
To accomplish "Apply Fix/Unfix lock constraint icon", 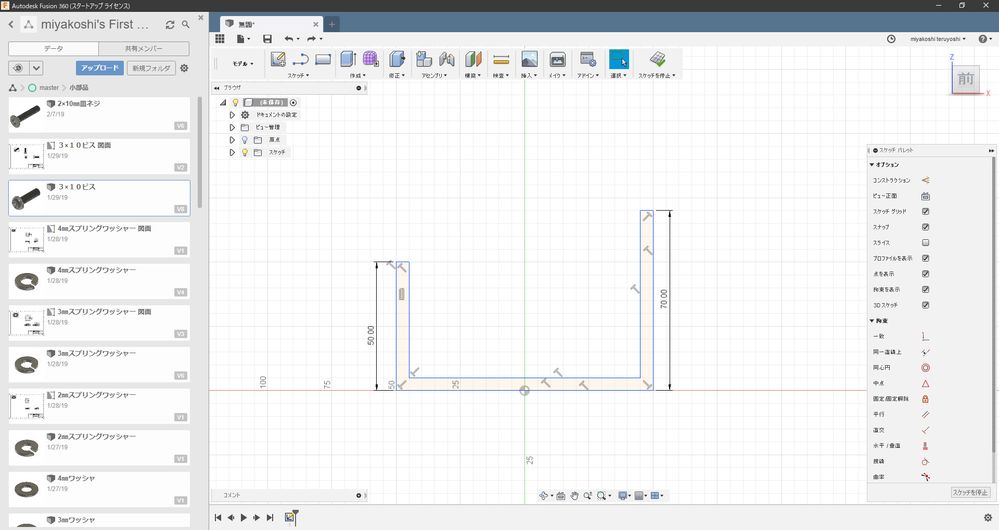I will [x=925, y=399].
